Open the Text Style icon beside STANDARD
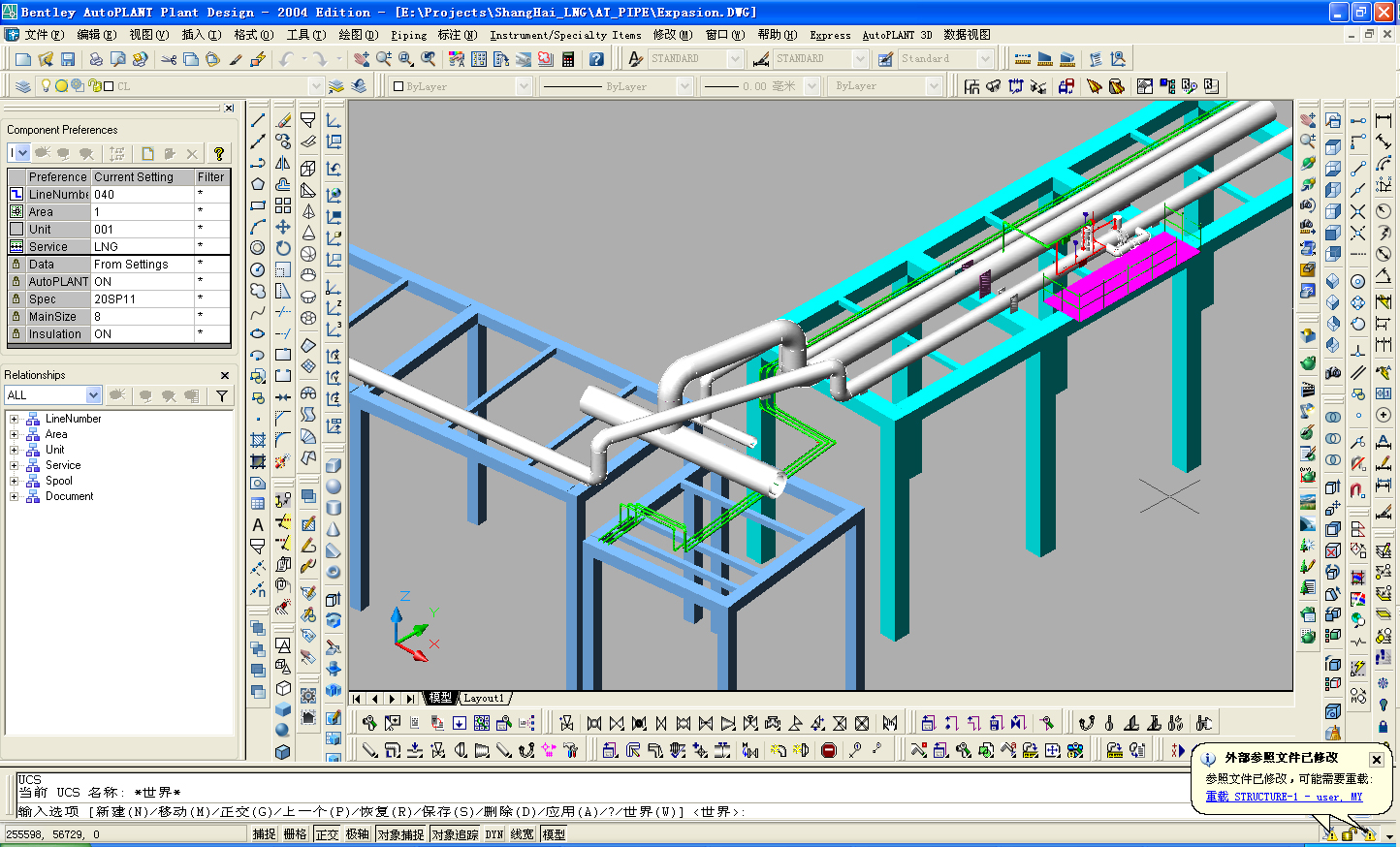 (635, 59)
